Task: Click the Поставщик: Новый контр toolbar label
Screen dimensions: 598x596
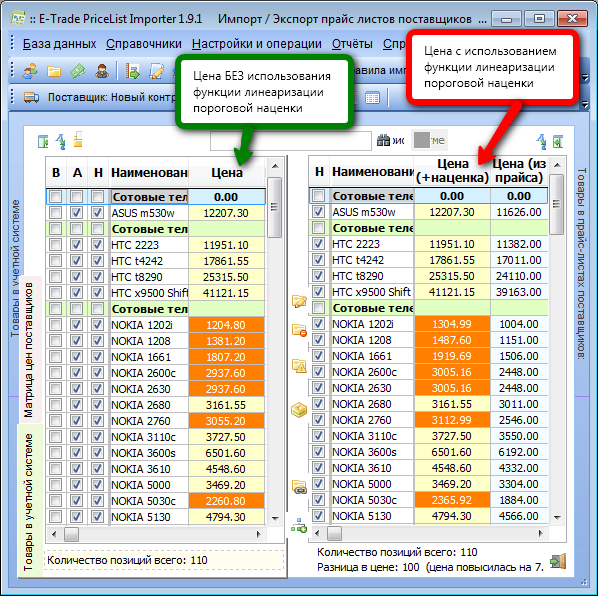Action: (x=111, y=98)
